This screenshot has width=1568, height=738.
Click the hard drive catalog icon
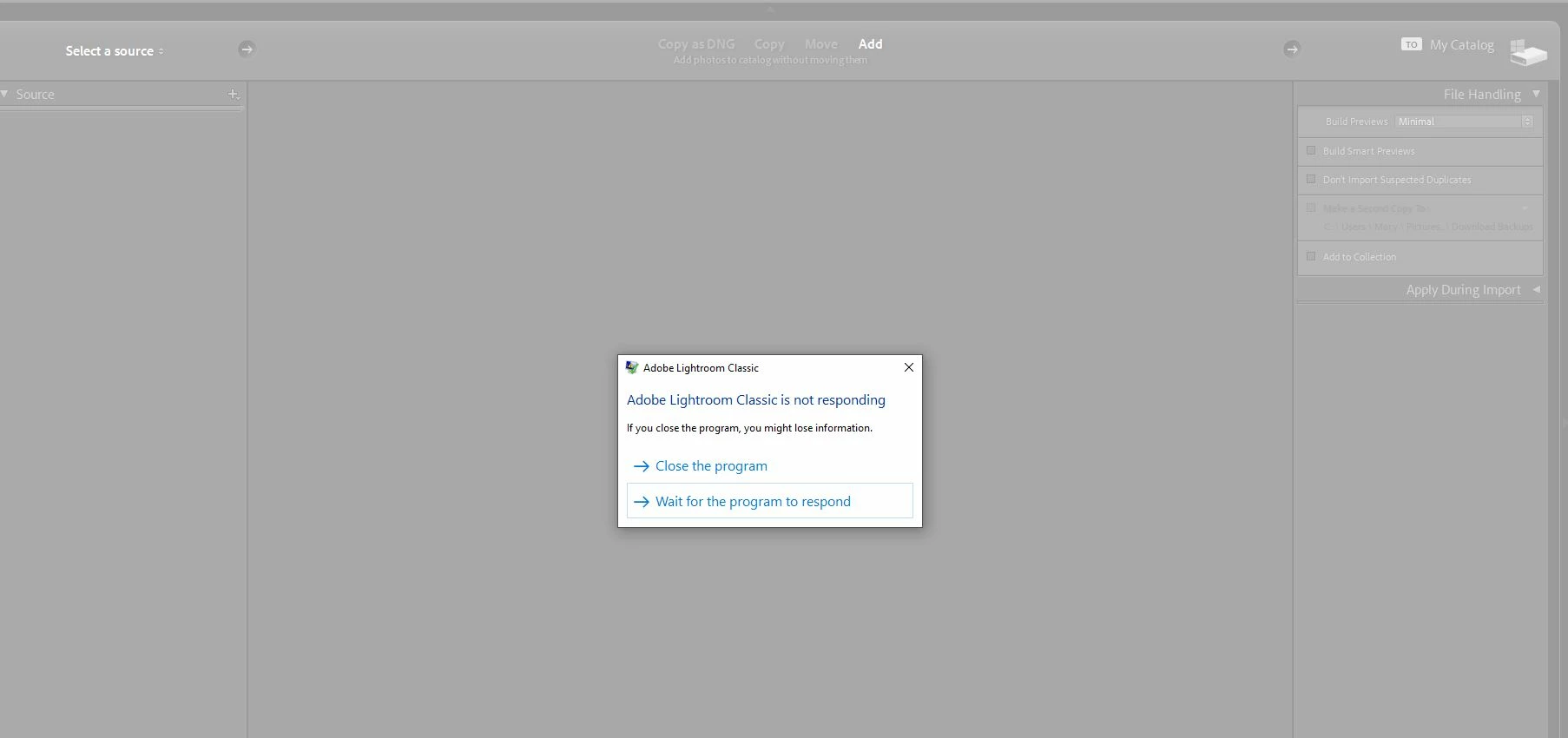[x=1528, y=52]
